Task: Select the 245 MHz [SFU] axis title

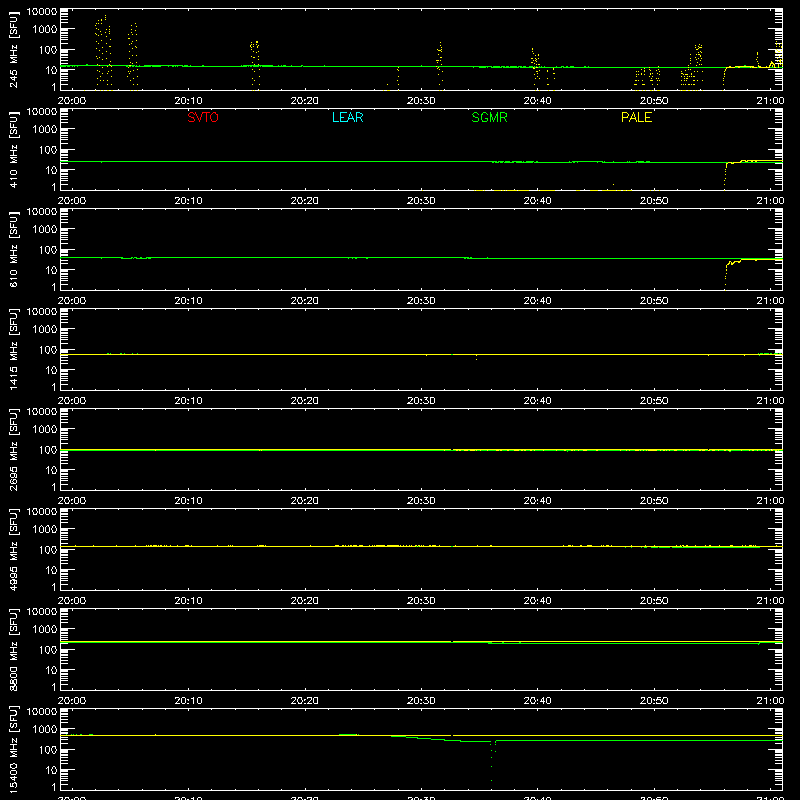Action: [13, 49]
